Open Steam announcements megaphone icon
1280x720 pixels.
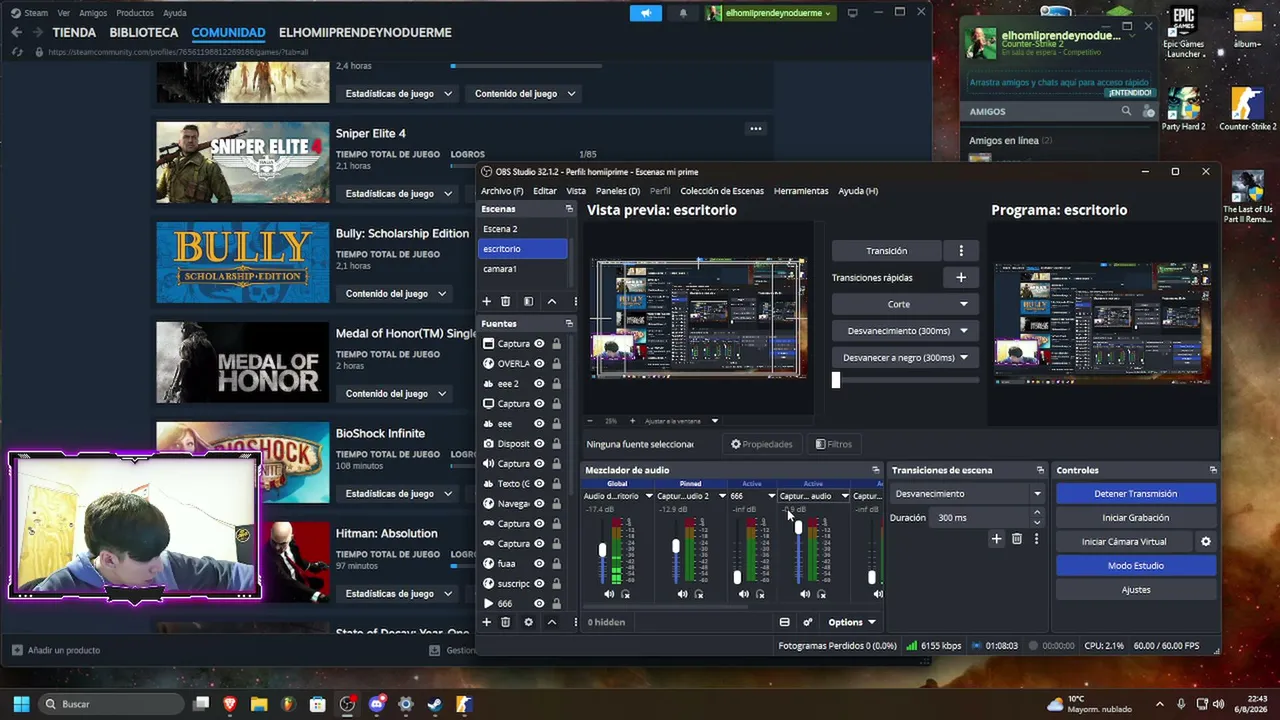(x=646, y=13)
